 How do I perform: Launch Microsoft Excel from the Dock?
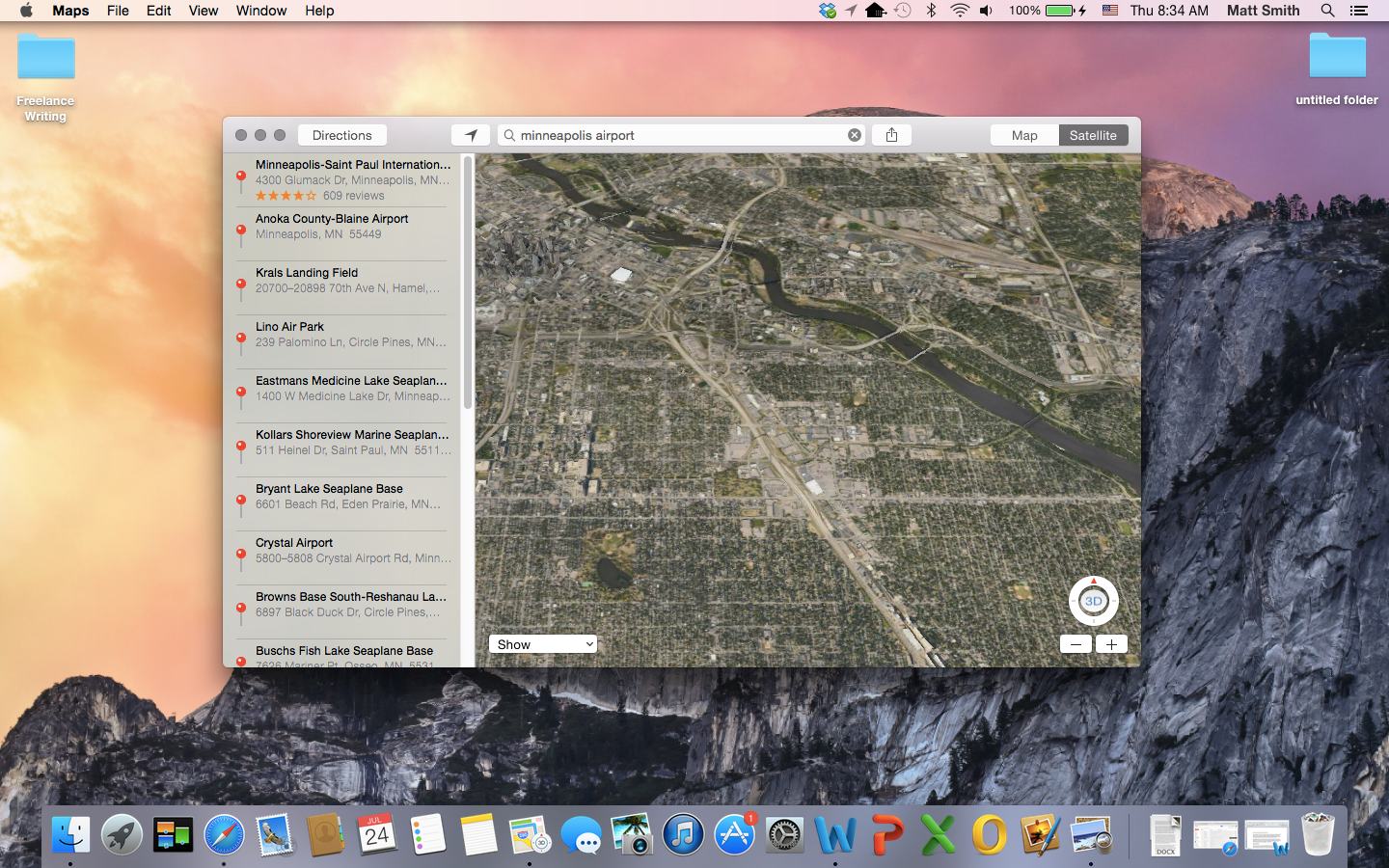939,834
